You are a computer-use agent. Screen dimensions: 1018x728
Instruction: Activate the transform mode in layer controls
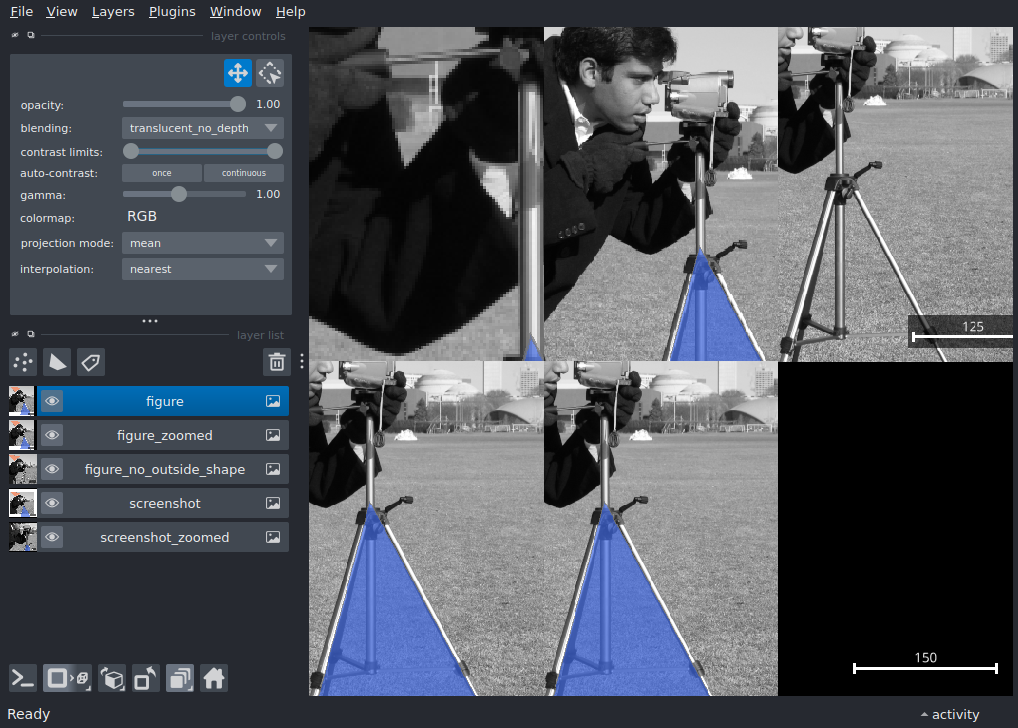click(x=269, y=72)
